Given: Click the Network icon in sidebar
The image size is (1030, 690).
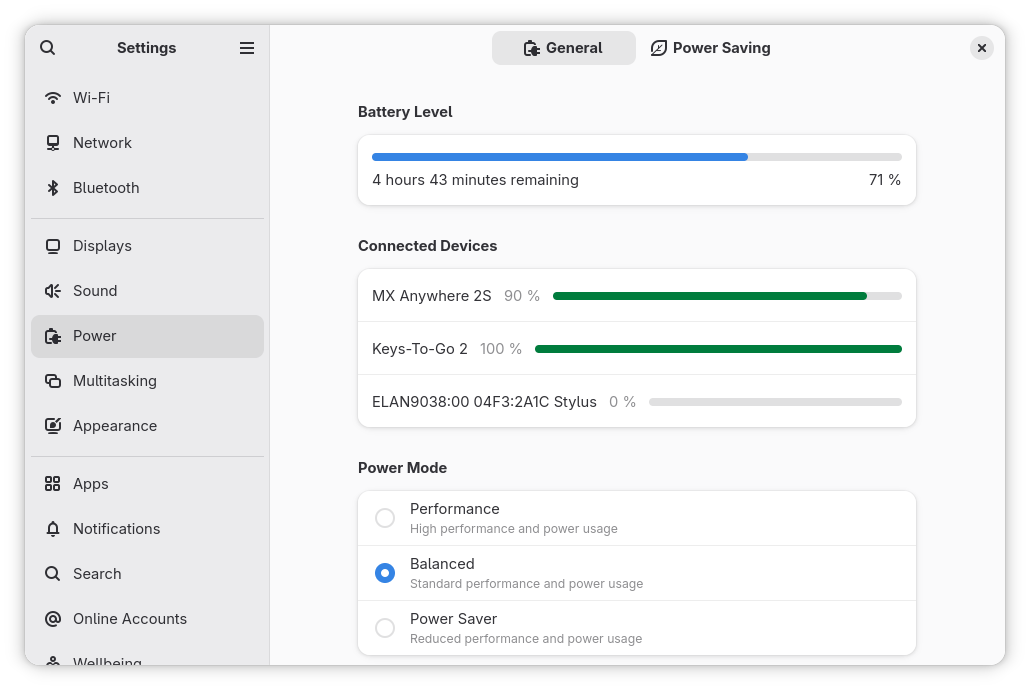Looking at the screenshot, I should pyautogui.click(x=53, y=143).
